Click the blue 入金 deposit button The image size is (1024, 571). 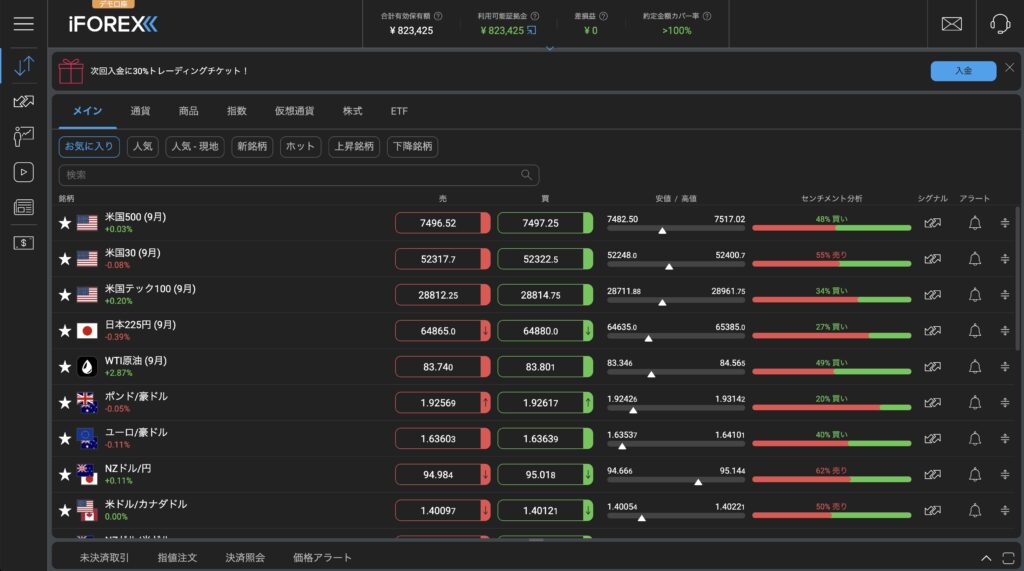(963, 71)
